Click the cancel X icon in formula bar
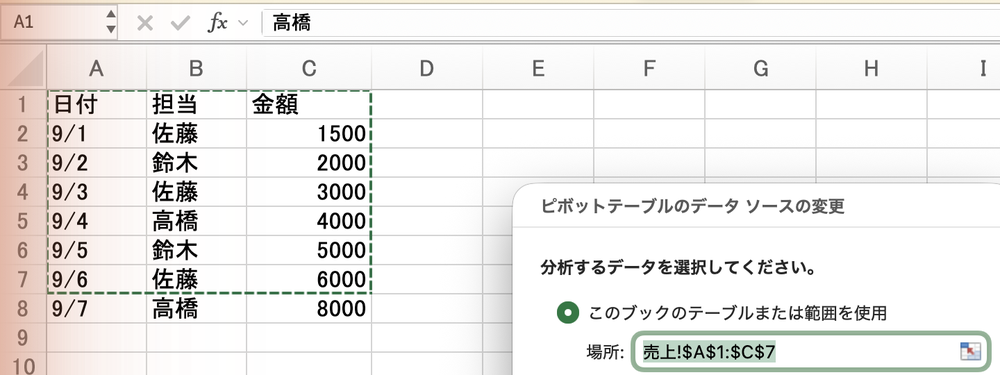1000x375 pixels. (145, 24)
